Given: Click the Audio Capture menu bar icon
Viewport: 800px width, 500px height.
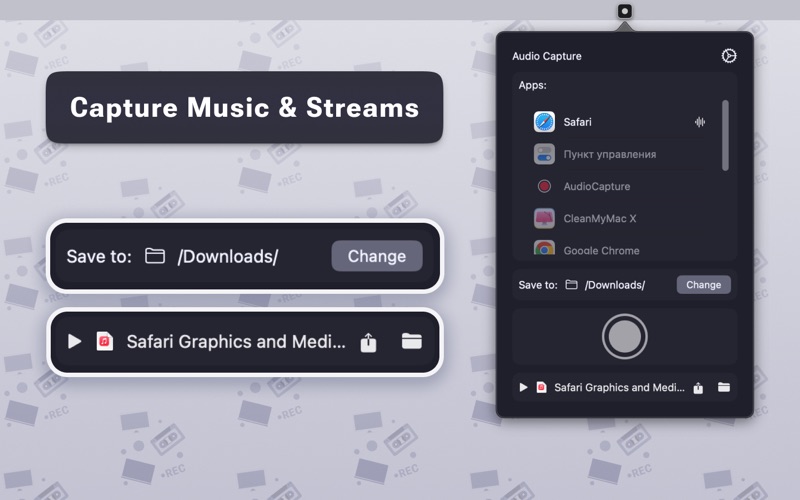Looking at the screenshot, I should coord(624,11).
